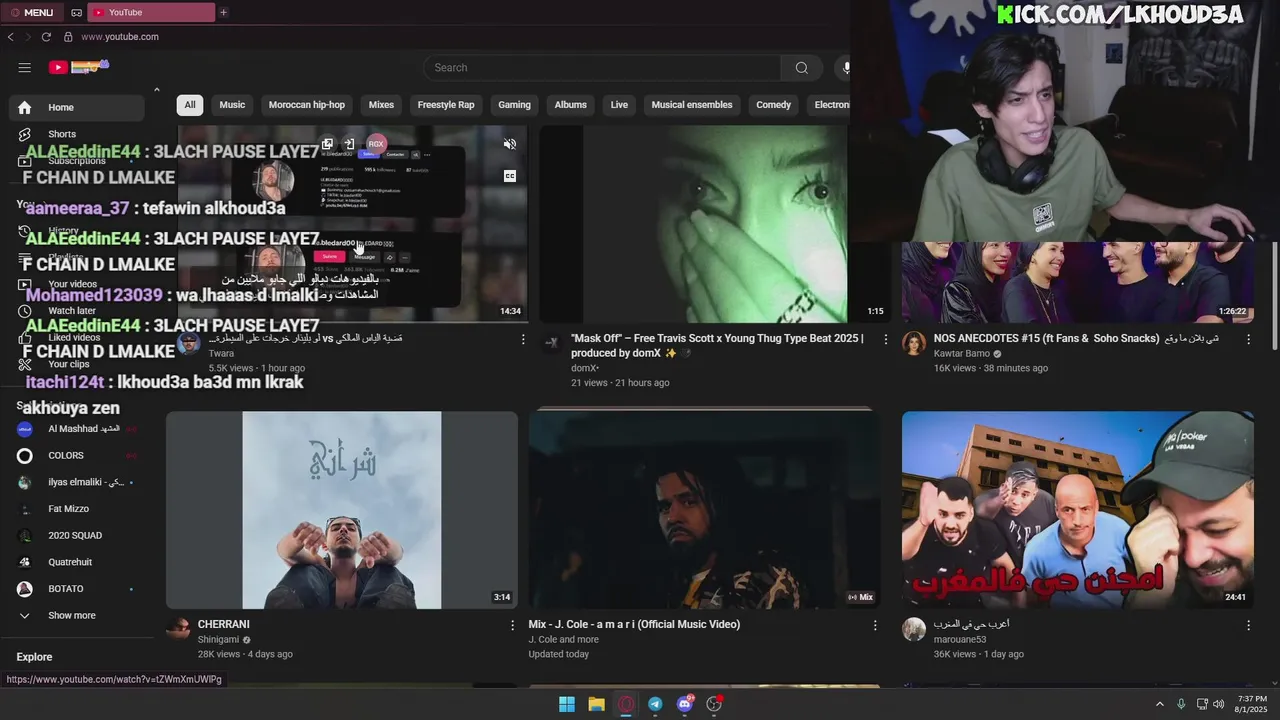Open the J. Cole mix thumbnail
This screenshot has width=1280, height=720.
coord(705,510)
